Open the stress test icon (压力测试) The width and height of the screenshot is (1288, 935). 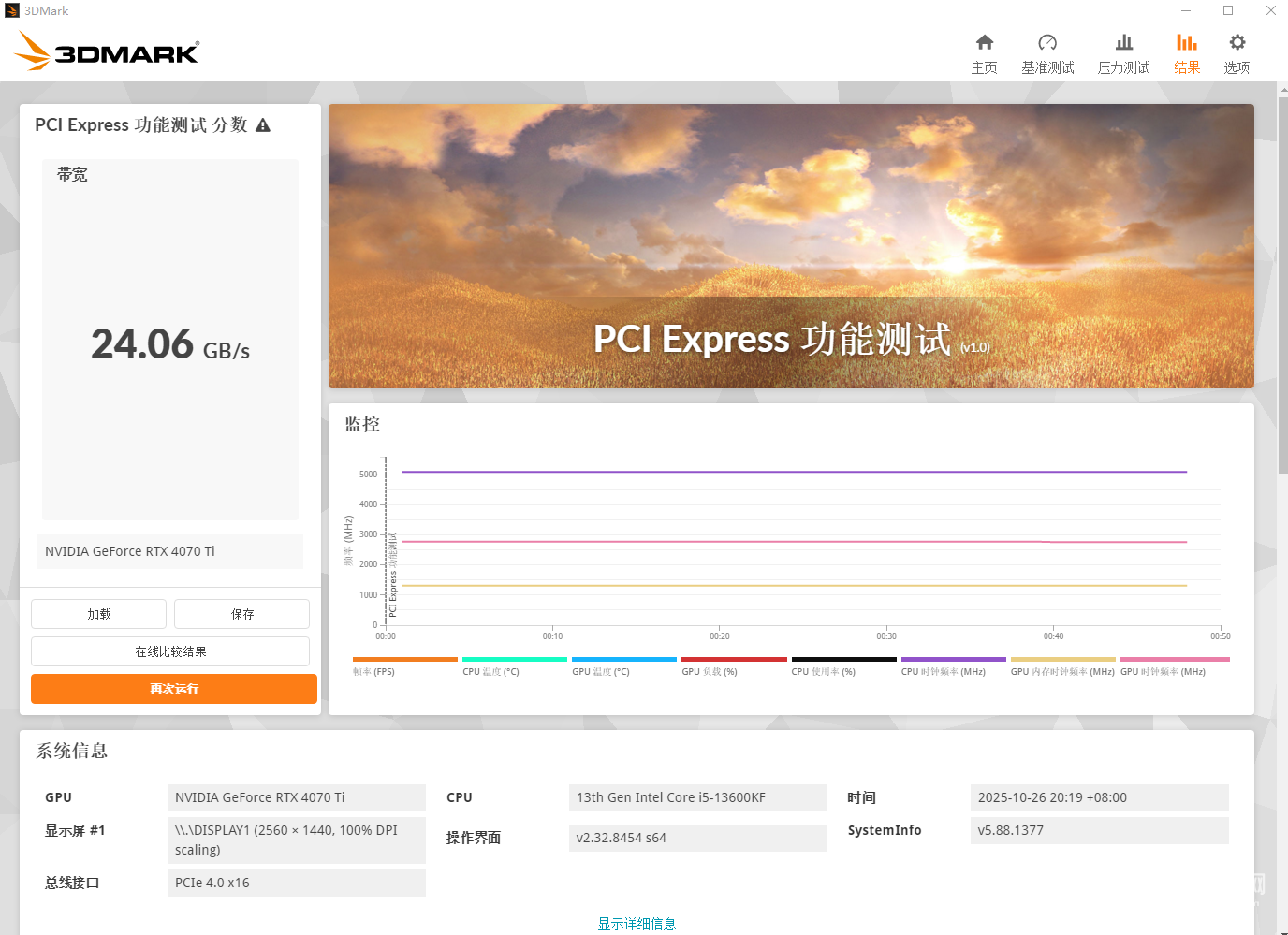1123,43
